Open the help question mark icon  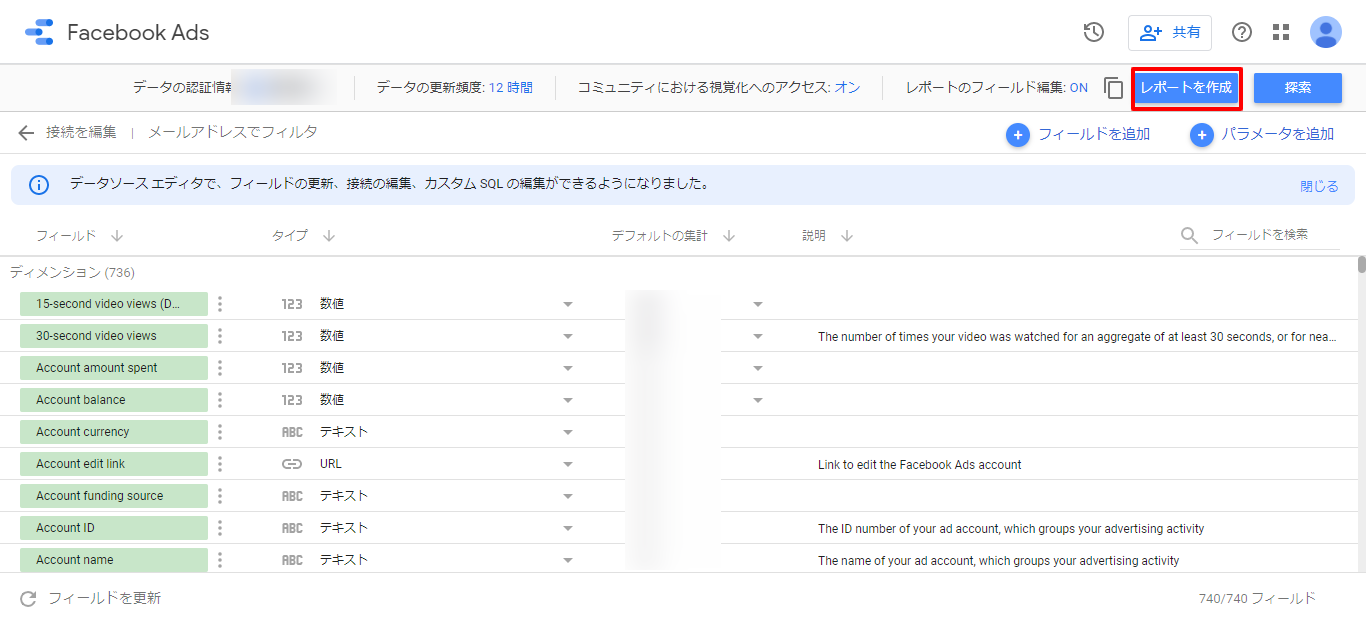(1242, 32)
